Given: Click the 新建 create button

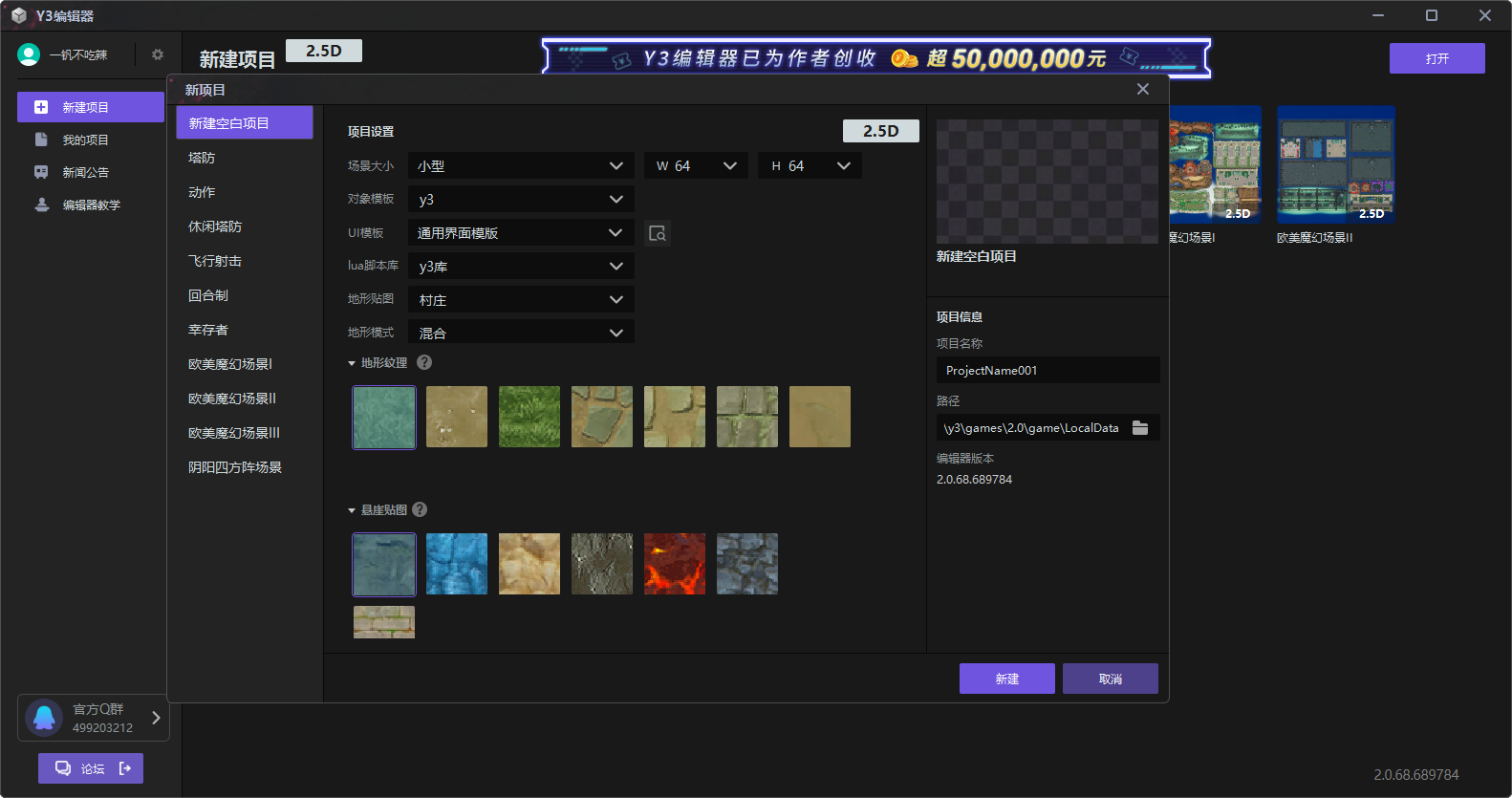Looking at the screenshot, I should tap(1006, 679).
